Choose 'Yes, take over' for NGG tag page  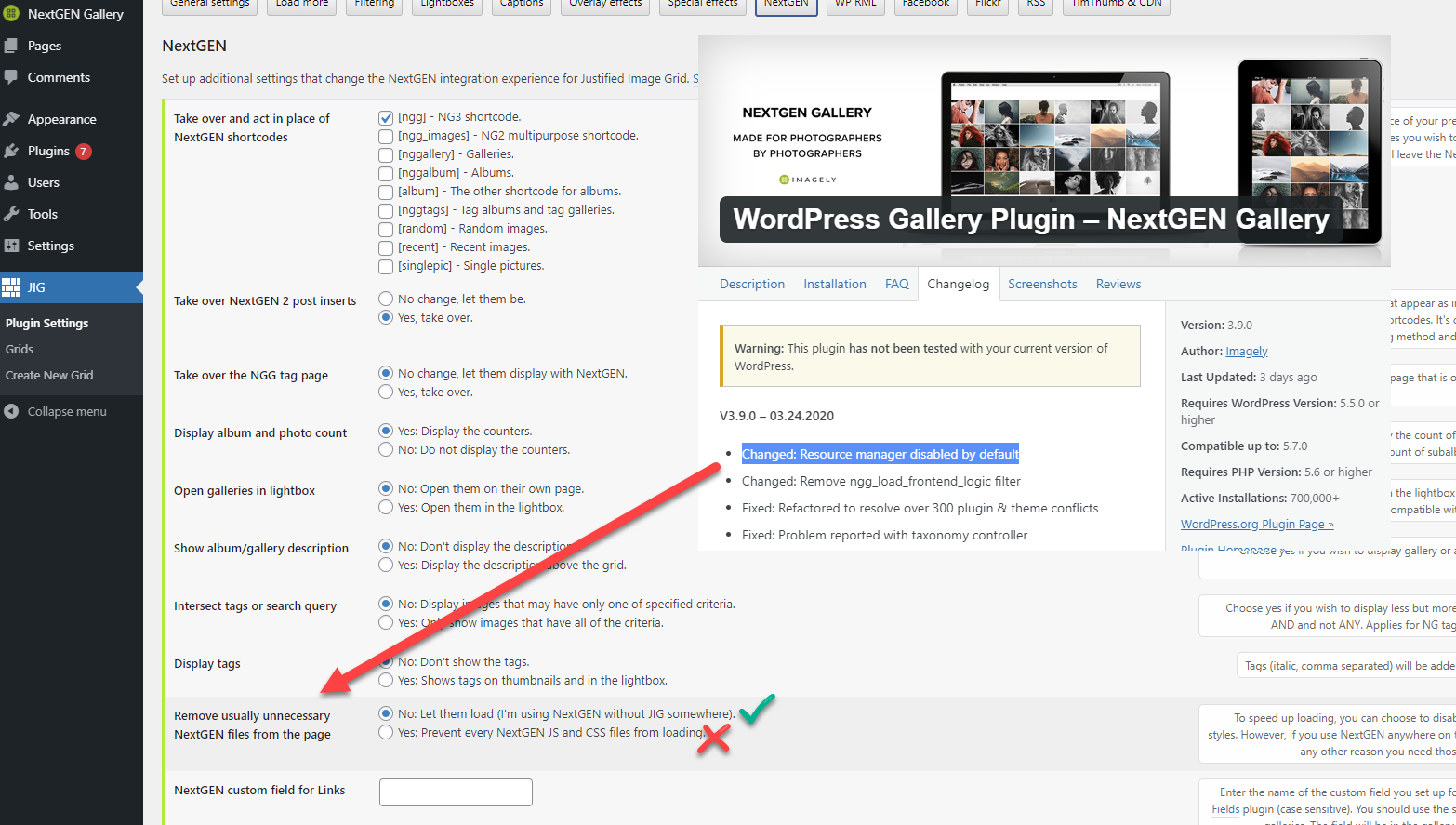coord(386,392)
